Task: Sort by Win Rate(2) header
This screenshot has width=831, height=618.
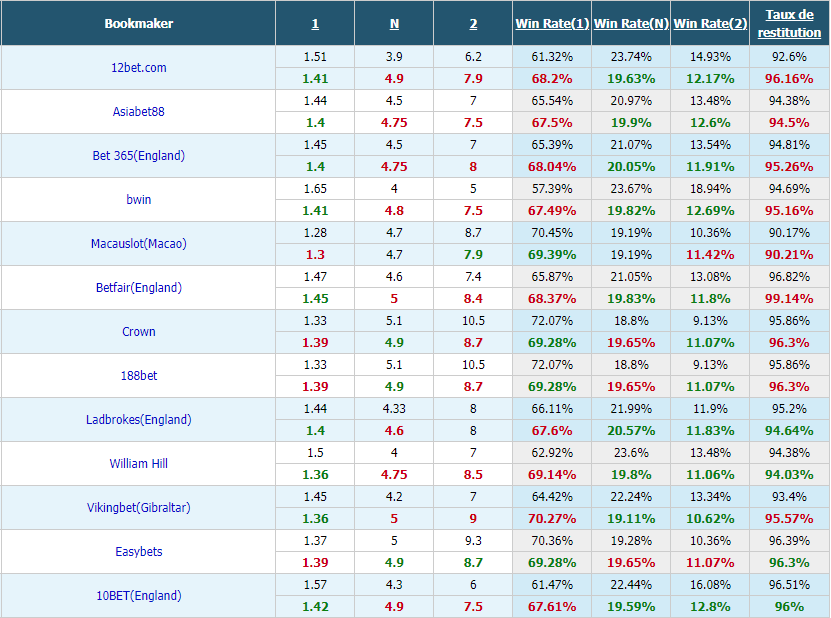Action: coord(710,24)
